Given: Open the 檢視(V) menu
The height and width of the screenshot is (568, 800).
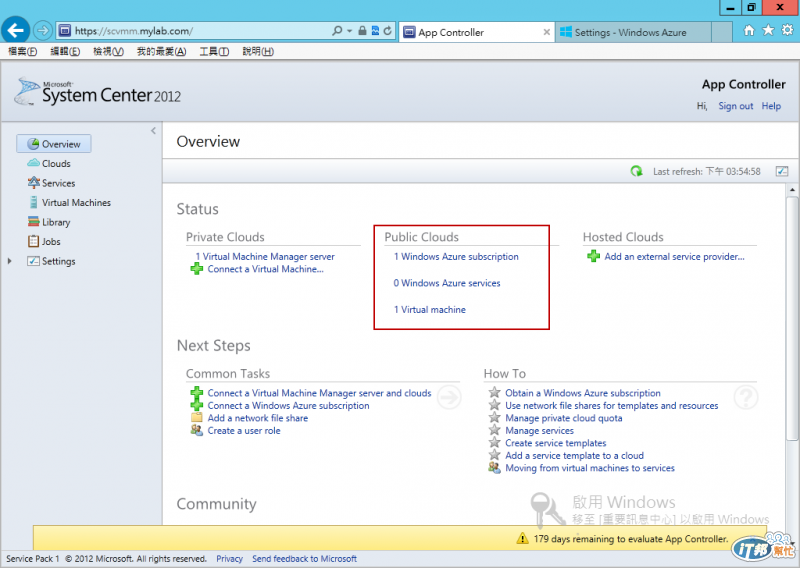Looking at the screenshot, I should 108,51.
